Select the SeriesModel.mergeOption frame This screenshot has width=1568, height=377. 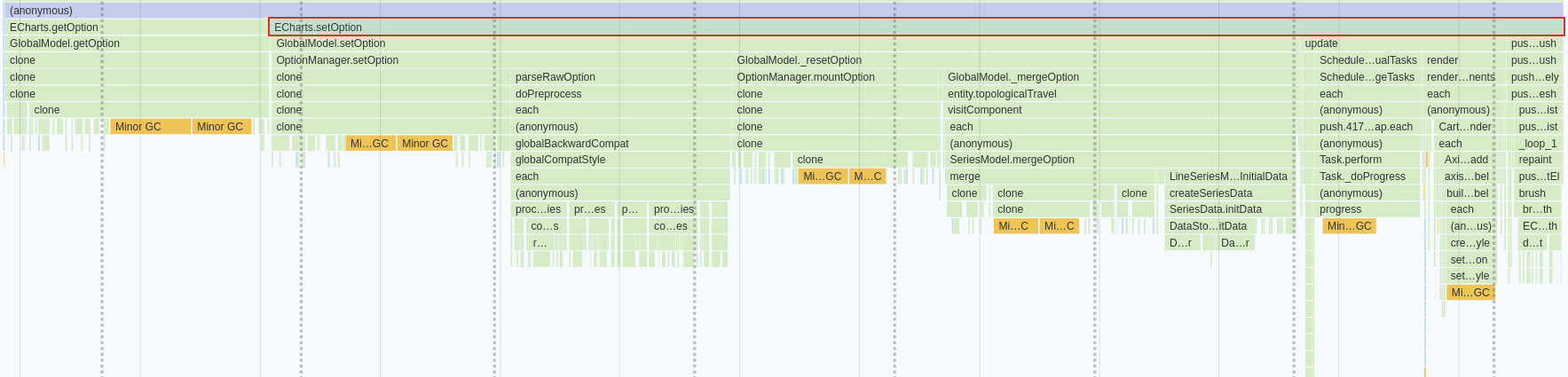tap(1119, 160)
